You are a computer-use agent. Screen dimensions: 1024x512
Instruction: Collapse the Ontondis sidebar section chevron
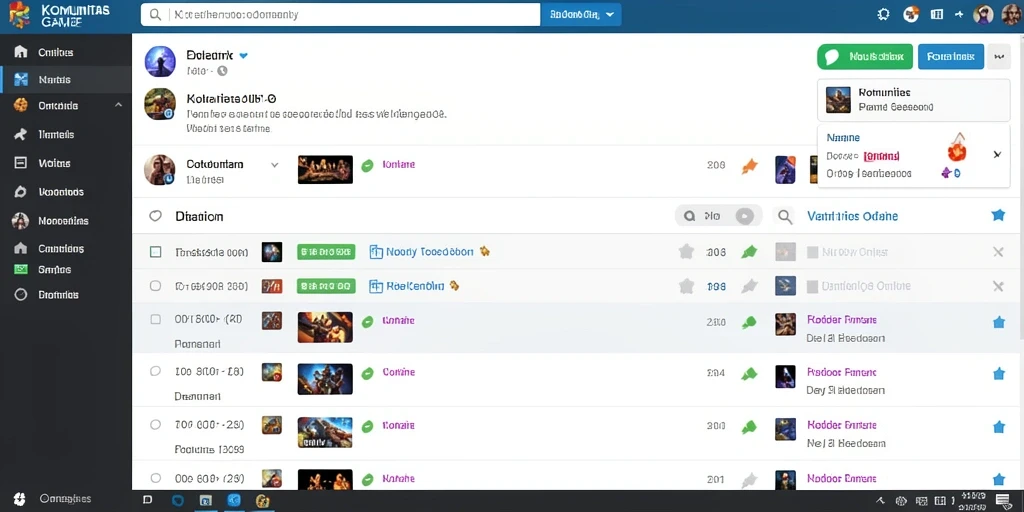coord(118,104)
